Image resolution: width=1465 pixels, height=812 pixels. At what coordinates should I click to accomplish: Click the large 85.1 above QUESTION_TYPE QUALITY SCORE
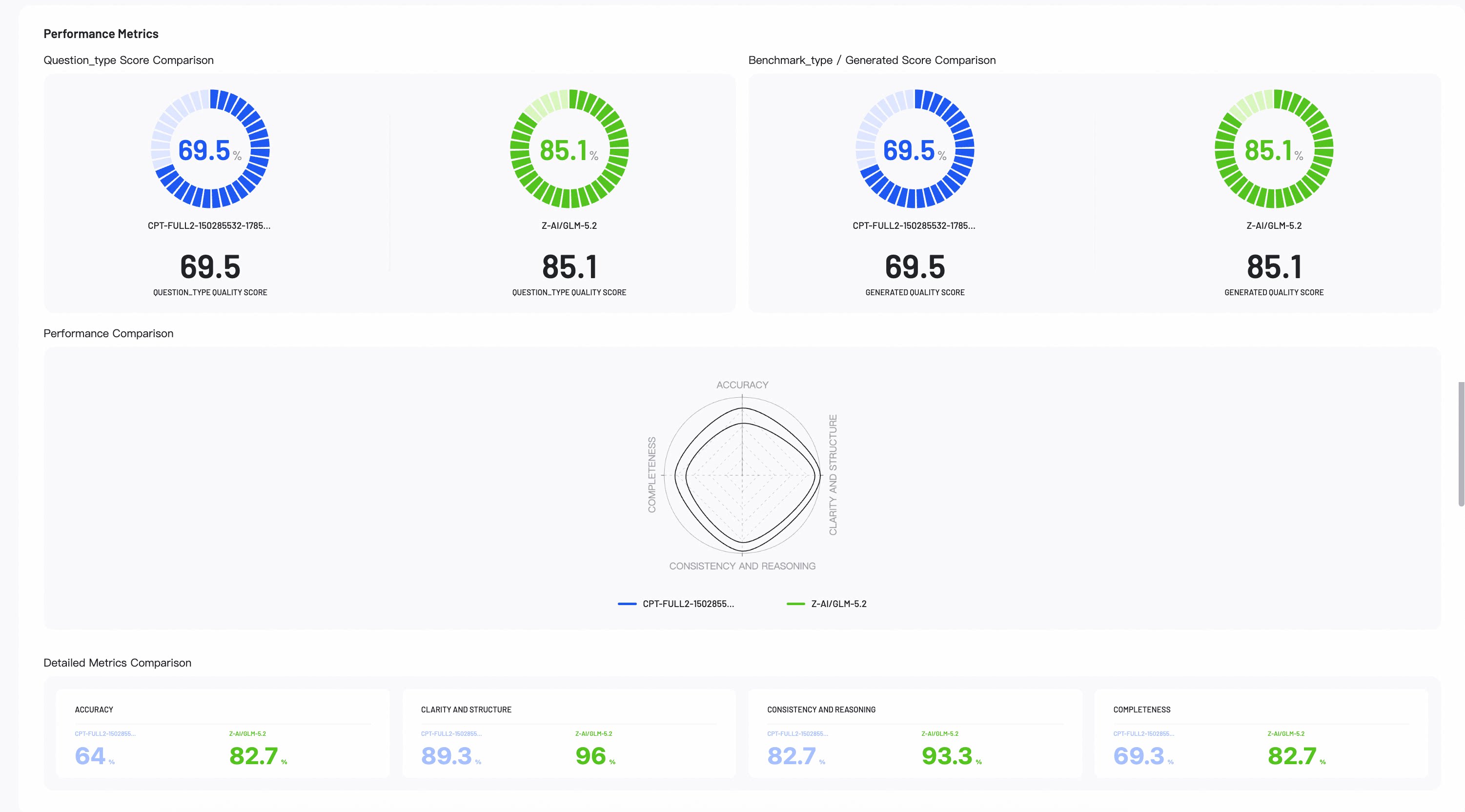click(x=570, y=267)
